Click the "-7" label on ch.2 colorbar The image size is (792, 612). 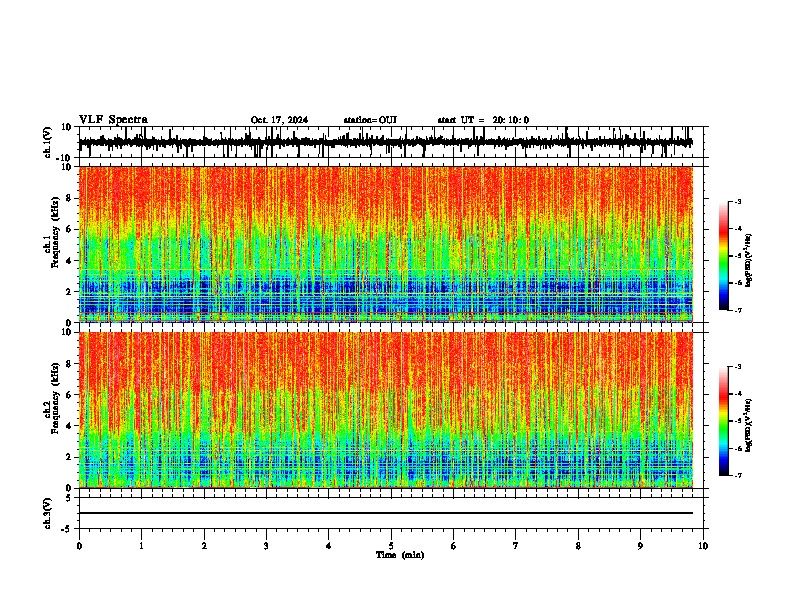pyautogui.click(x=737, y=475)
